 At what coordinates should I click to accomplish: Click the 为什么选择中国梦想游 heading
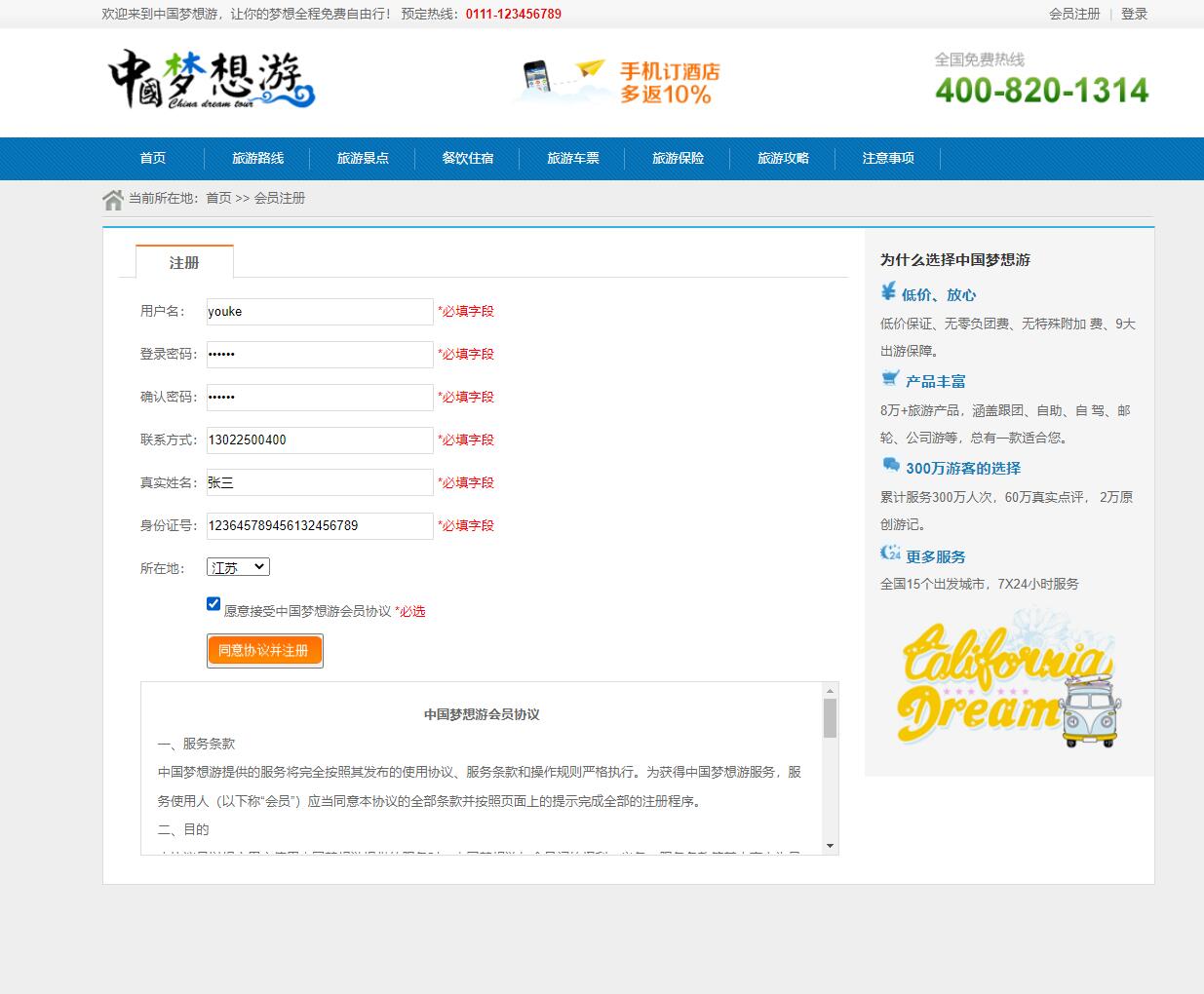[x=955, y=259]
